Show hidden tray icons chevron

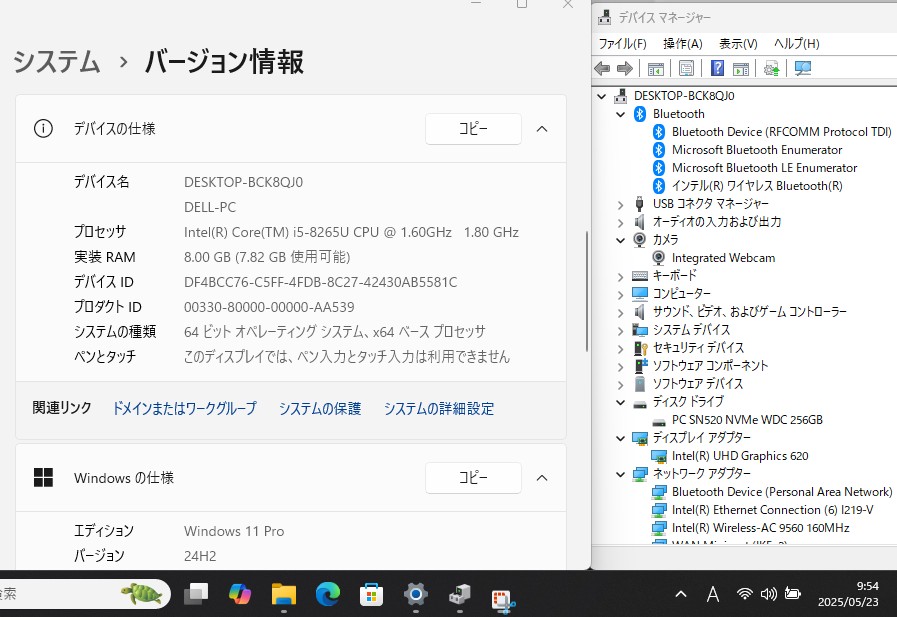pyautogui.click(x=681, y=594)
